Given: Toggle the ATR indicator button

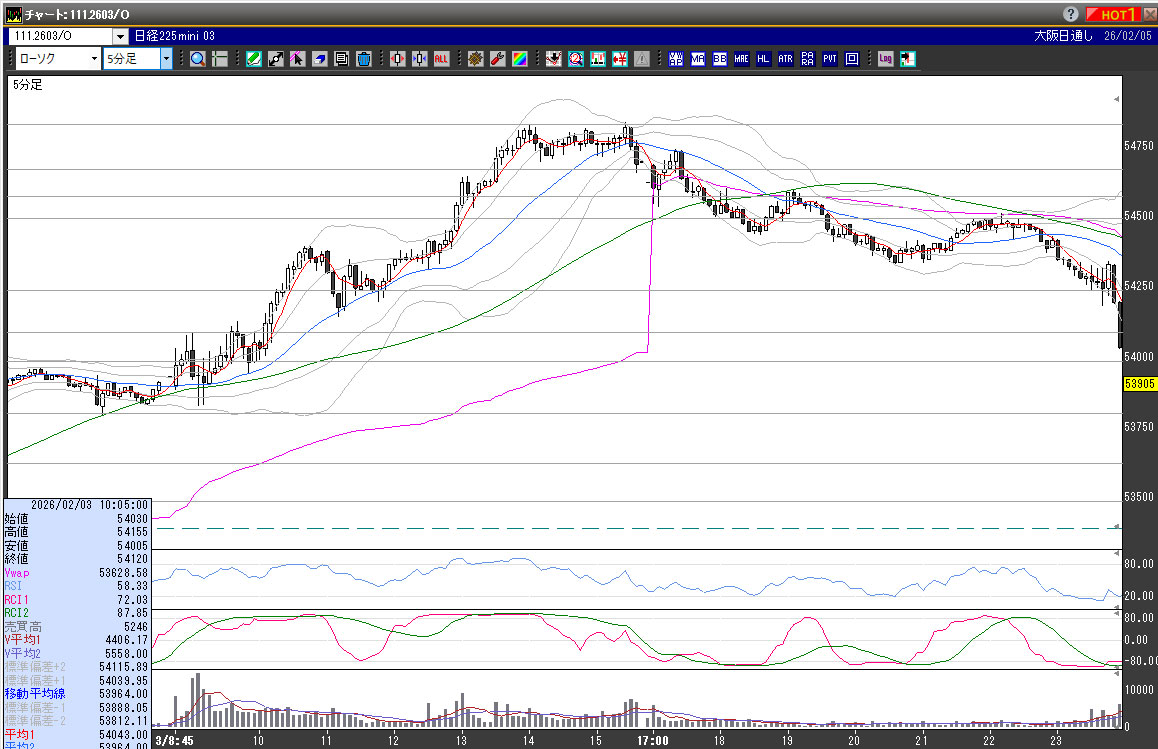Looking at the screenshot, I should [x=785, y=59].
